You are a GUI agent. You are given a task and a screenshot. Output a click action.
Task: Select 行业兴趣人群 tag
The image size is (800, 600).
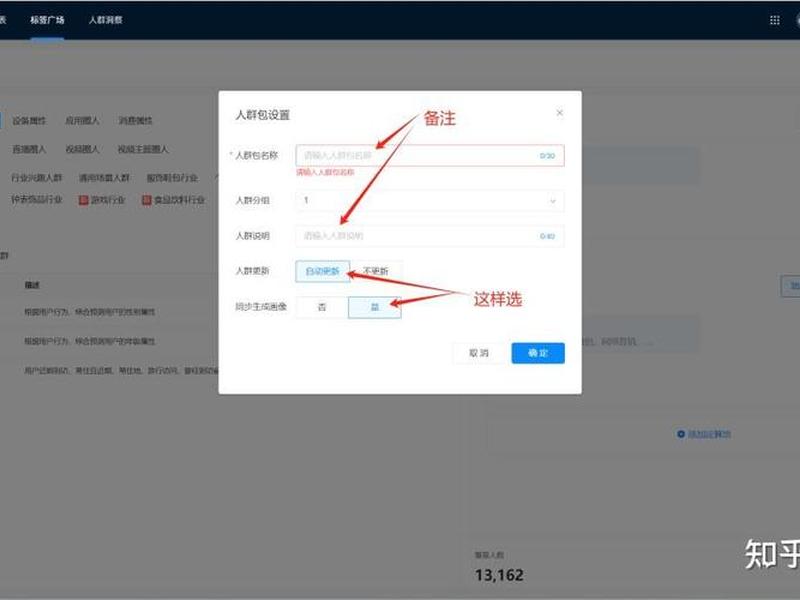point(37,178)
